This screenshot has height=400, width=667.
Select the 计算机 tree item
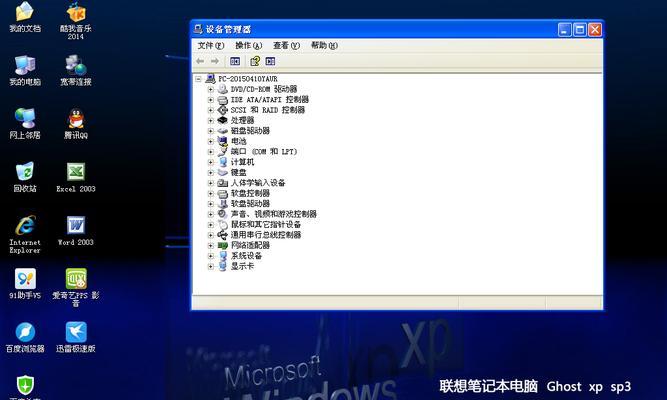click(x=242, y=162)
